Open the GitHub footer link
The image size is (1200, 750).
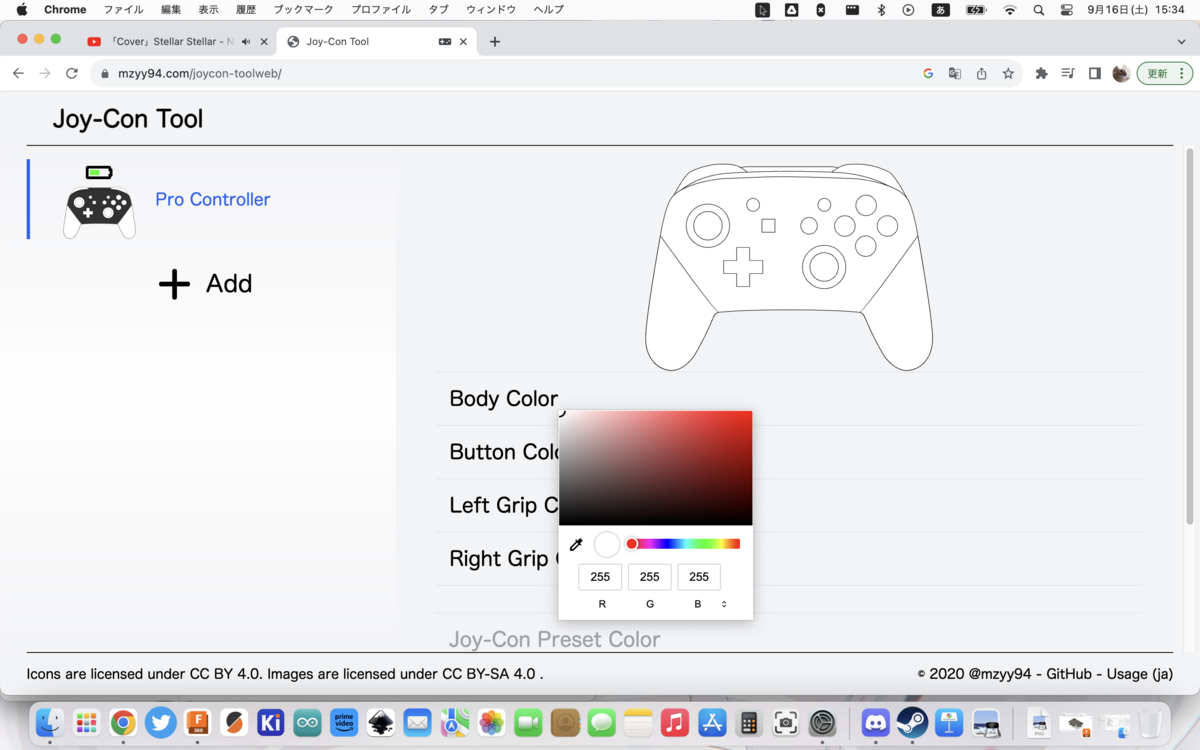click(1068, 674)
